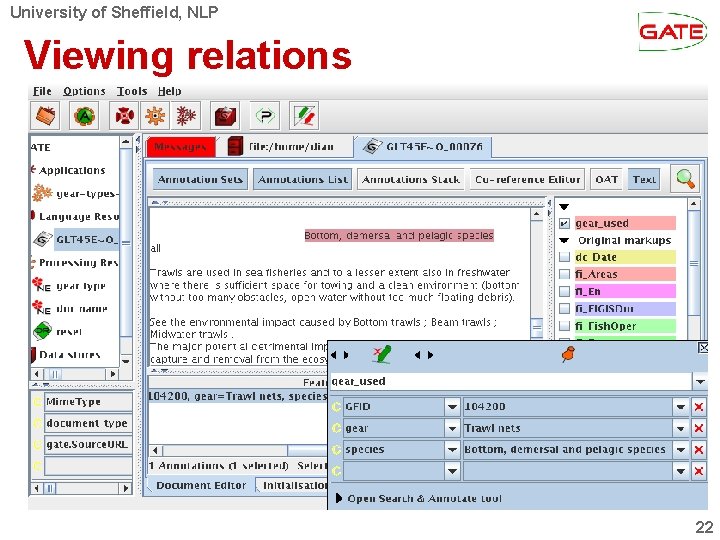
Task: Click the first left arrow in annotation popup
Action: (x=334, y=355)
